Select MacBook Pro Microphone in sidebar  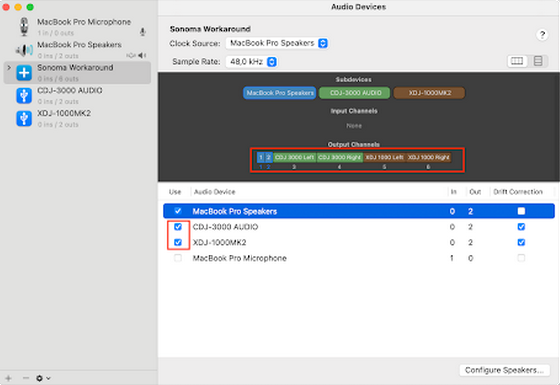[x=77, y=27]
